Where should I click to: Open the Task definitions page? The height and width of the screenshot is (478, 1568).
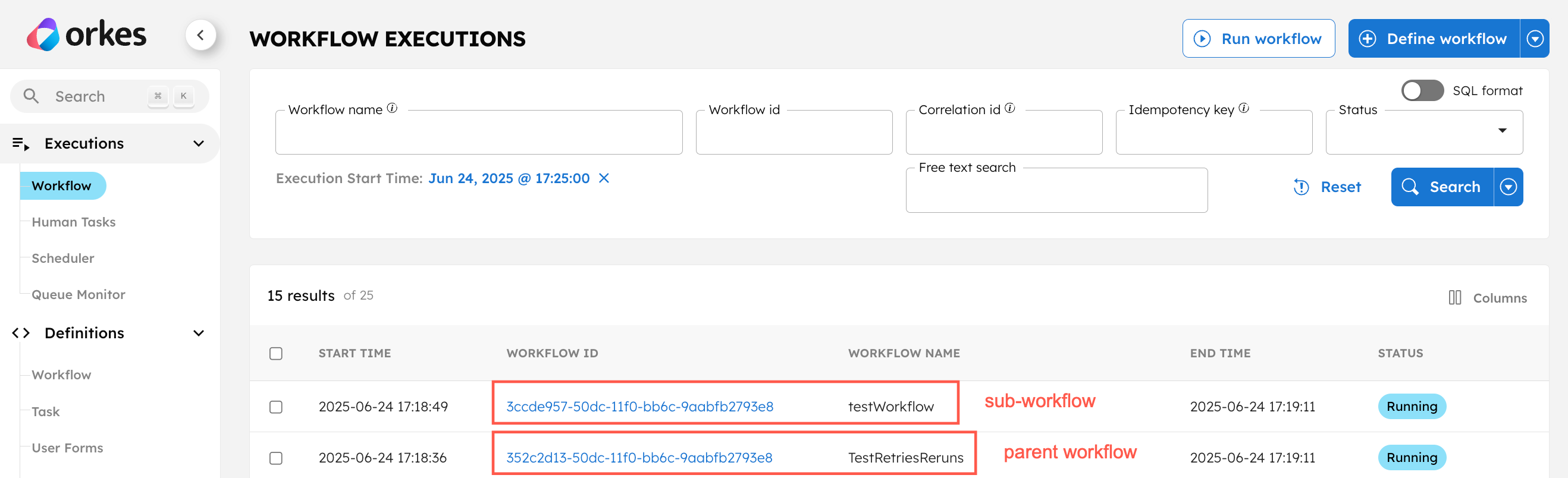coord(46,412)
